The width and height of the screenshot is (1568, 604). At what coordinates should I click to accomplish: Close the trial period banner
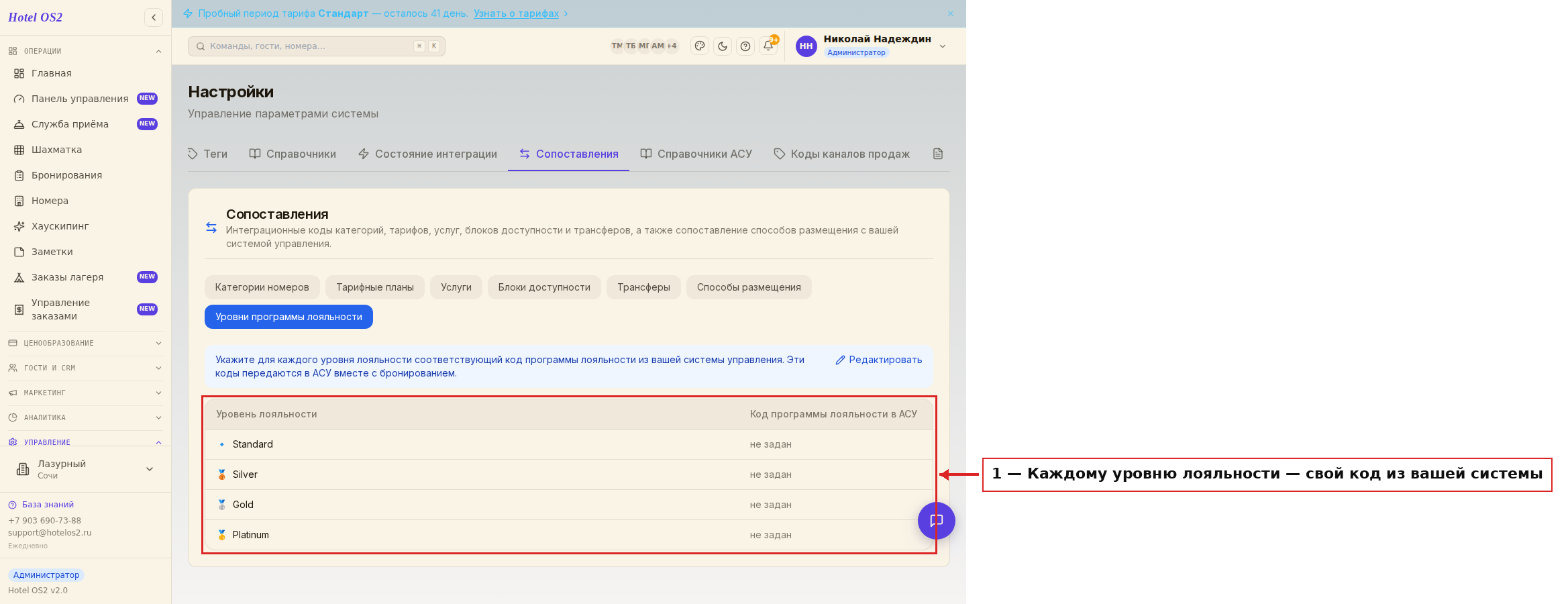pos(951,13)
